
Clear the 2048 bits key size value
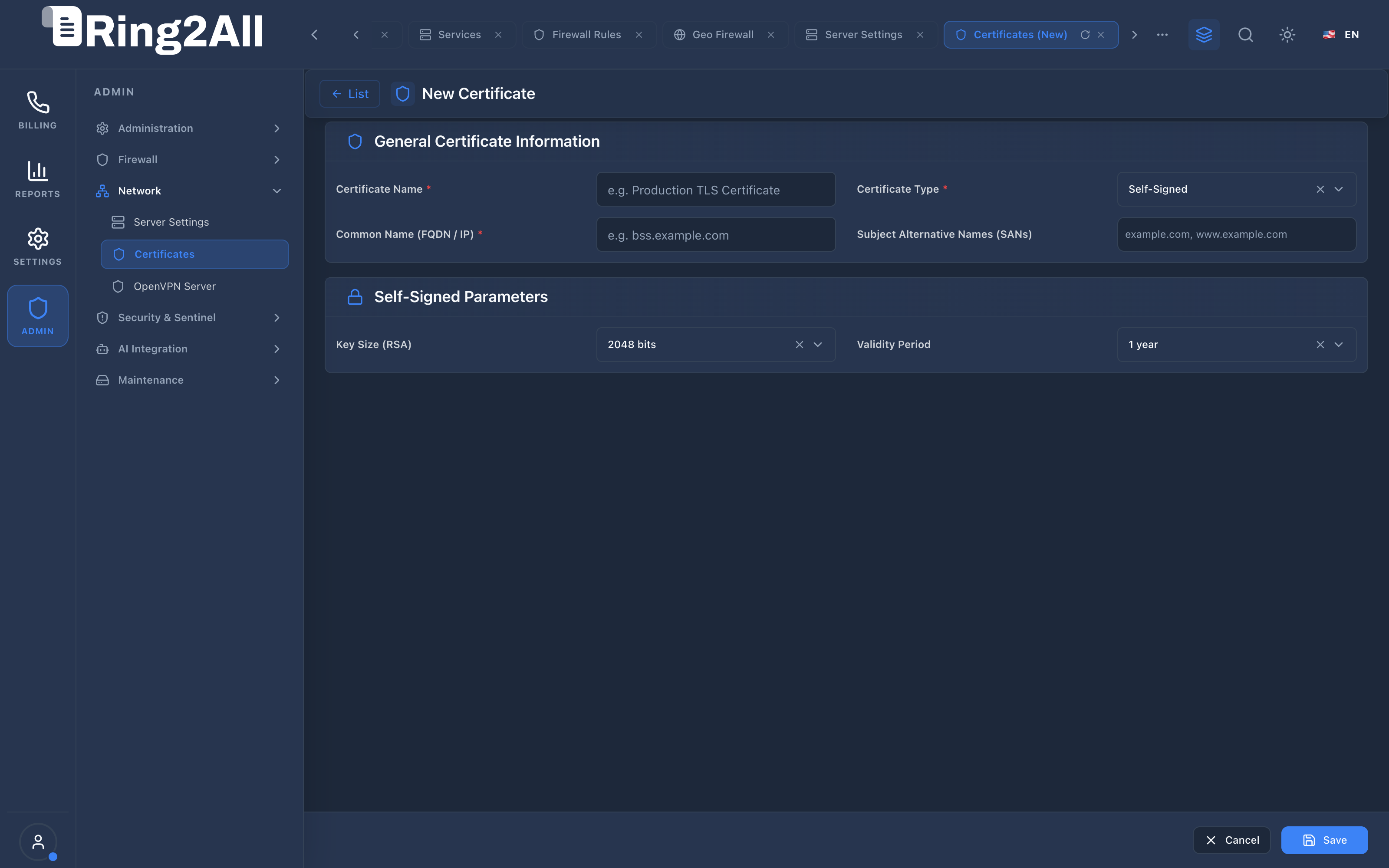pos(799,345)
